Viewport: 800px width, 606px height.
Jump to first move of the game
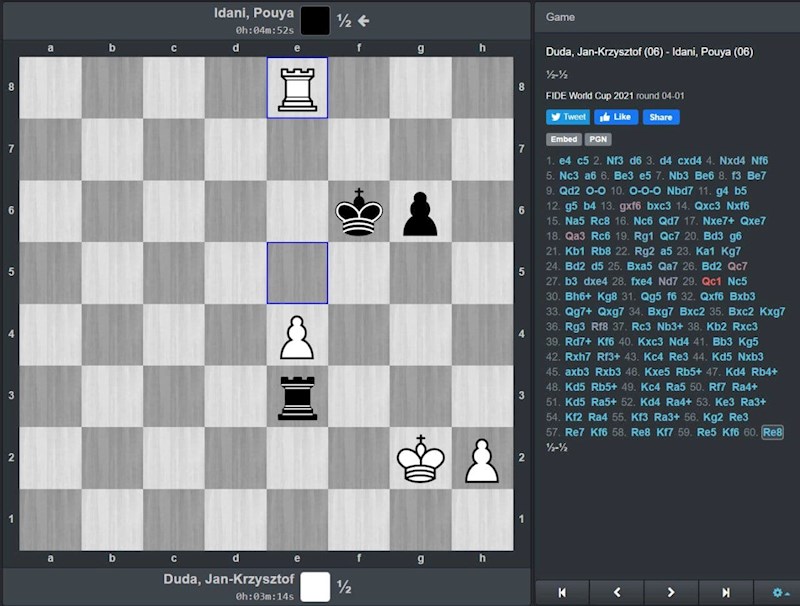562,592
